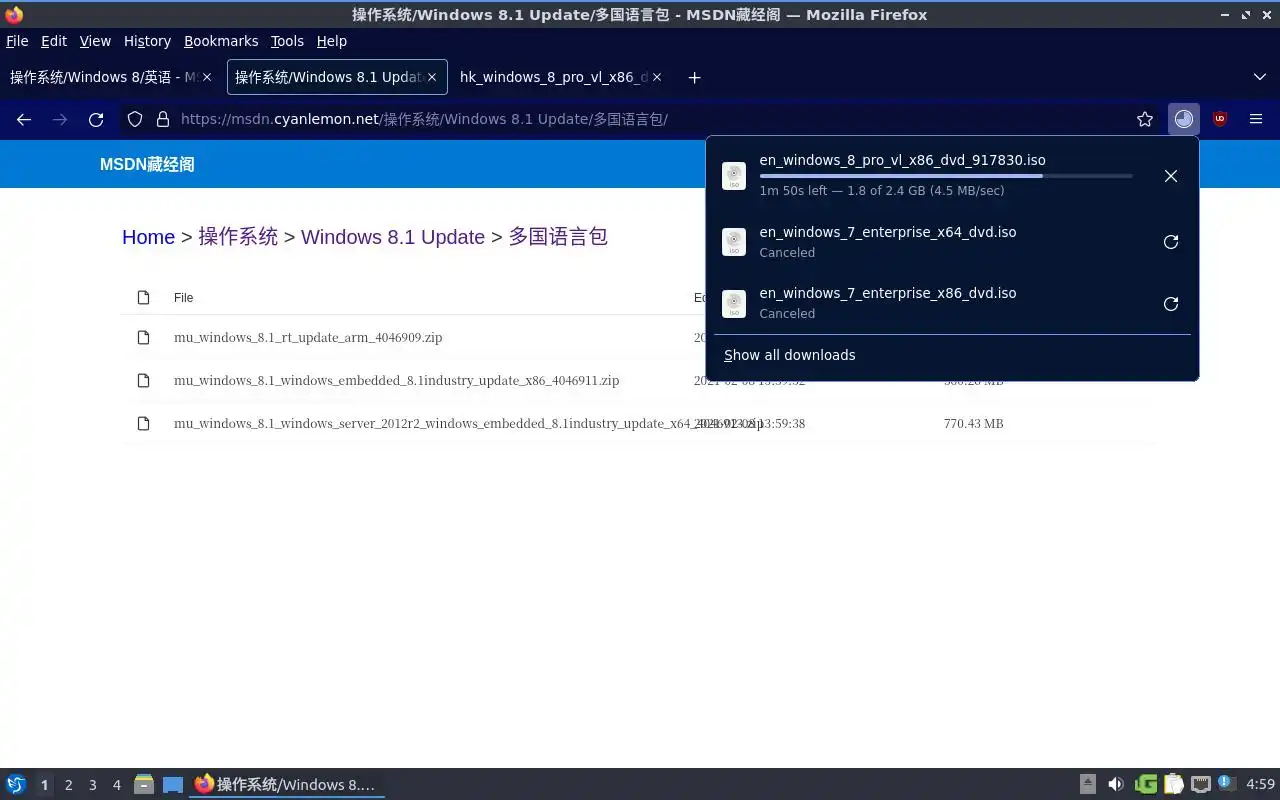Open the 多国语言包 breadcrumb link
The height and width of the screenshot is (800, 1280).
coord(558,237)
